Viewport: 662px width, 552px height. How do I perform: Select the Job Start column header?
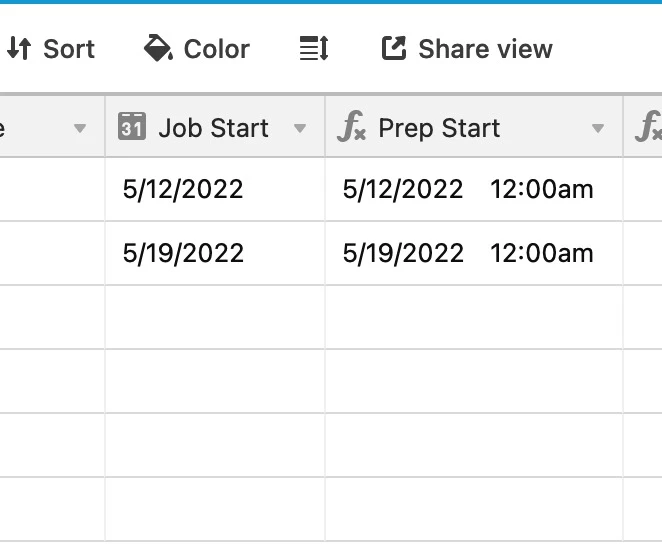213,128
